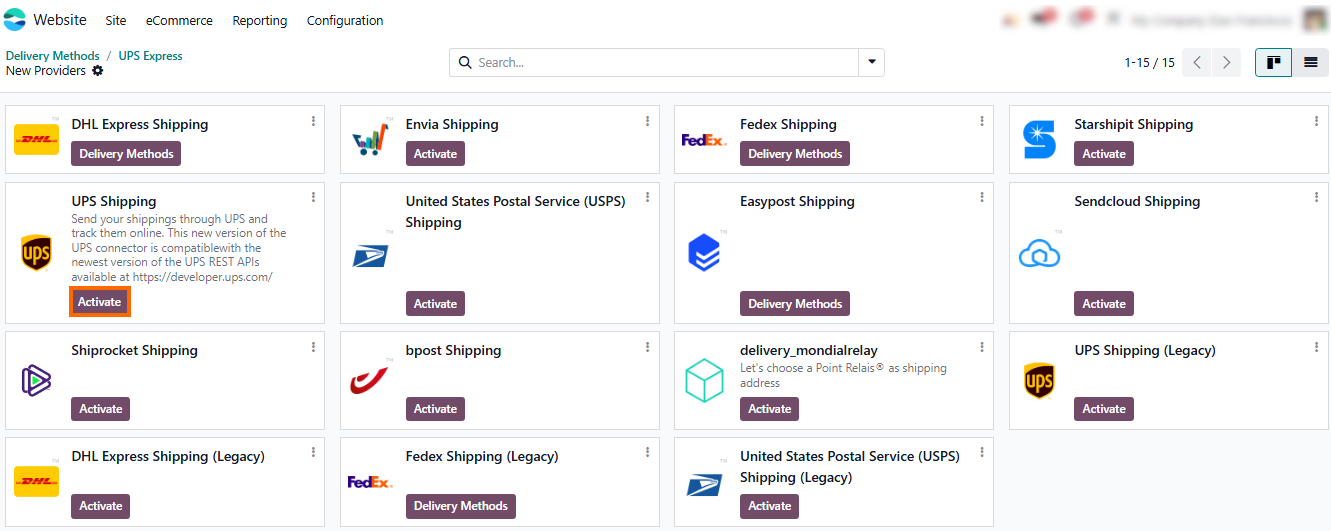Expand the search options dropdown arrow
This screenshot has height=531, width=1331.
pyautogui.click(x=872, y=63)
